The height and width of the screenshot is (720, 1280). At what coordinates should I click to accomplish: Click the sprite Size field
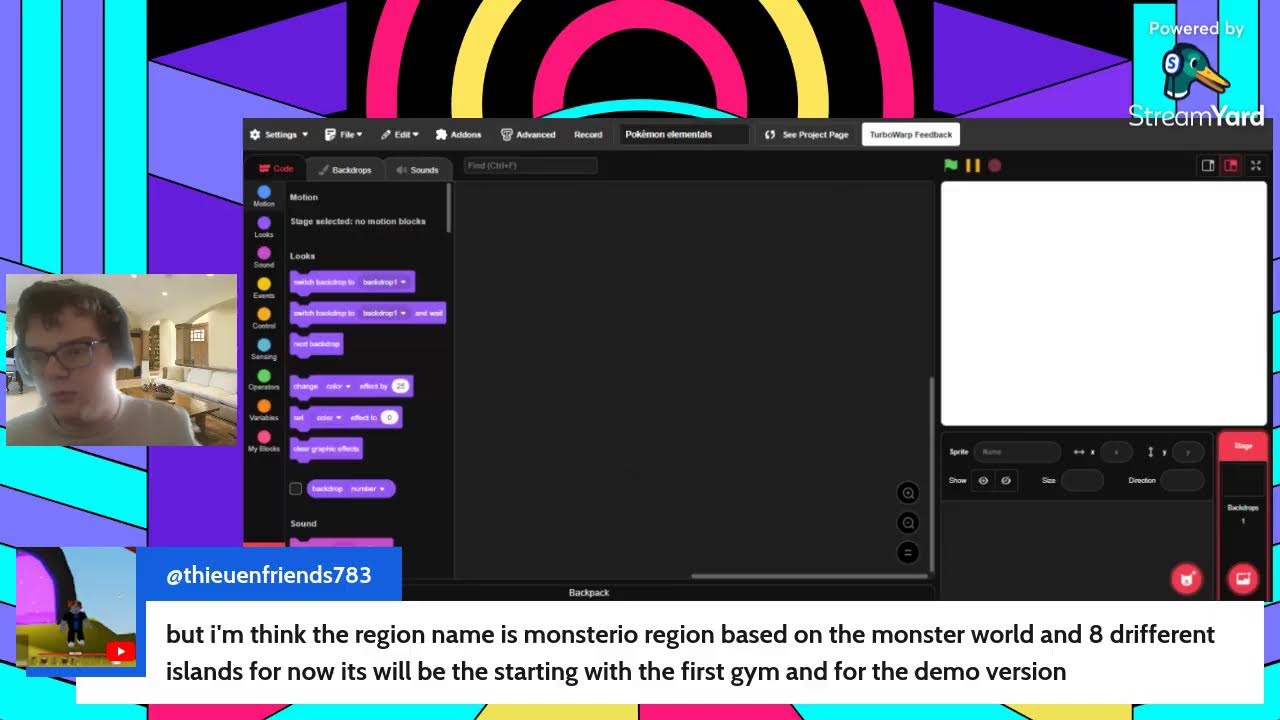pos(1082,481)
